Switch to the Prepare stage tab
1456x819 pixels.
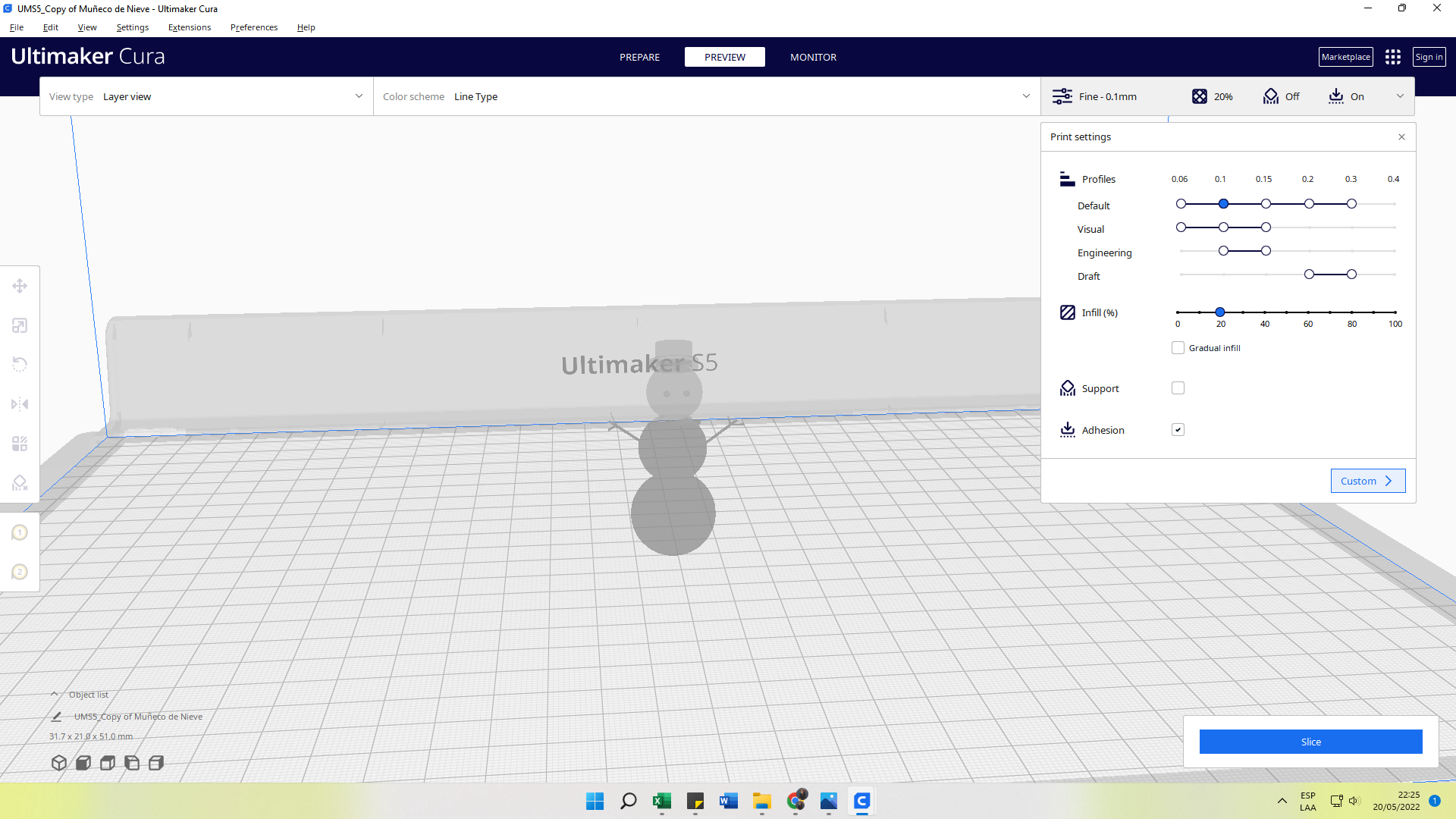click(639, 57)
